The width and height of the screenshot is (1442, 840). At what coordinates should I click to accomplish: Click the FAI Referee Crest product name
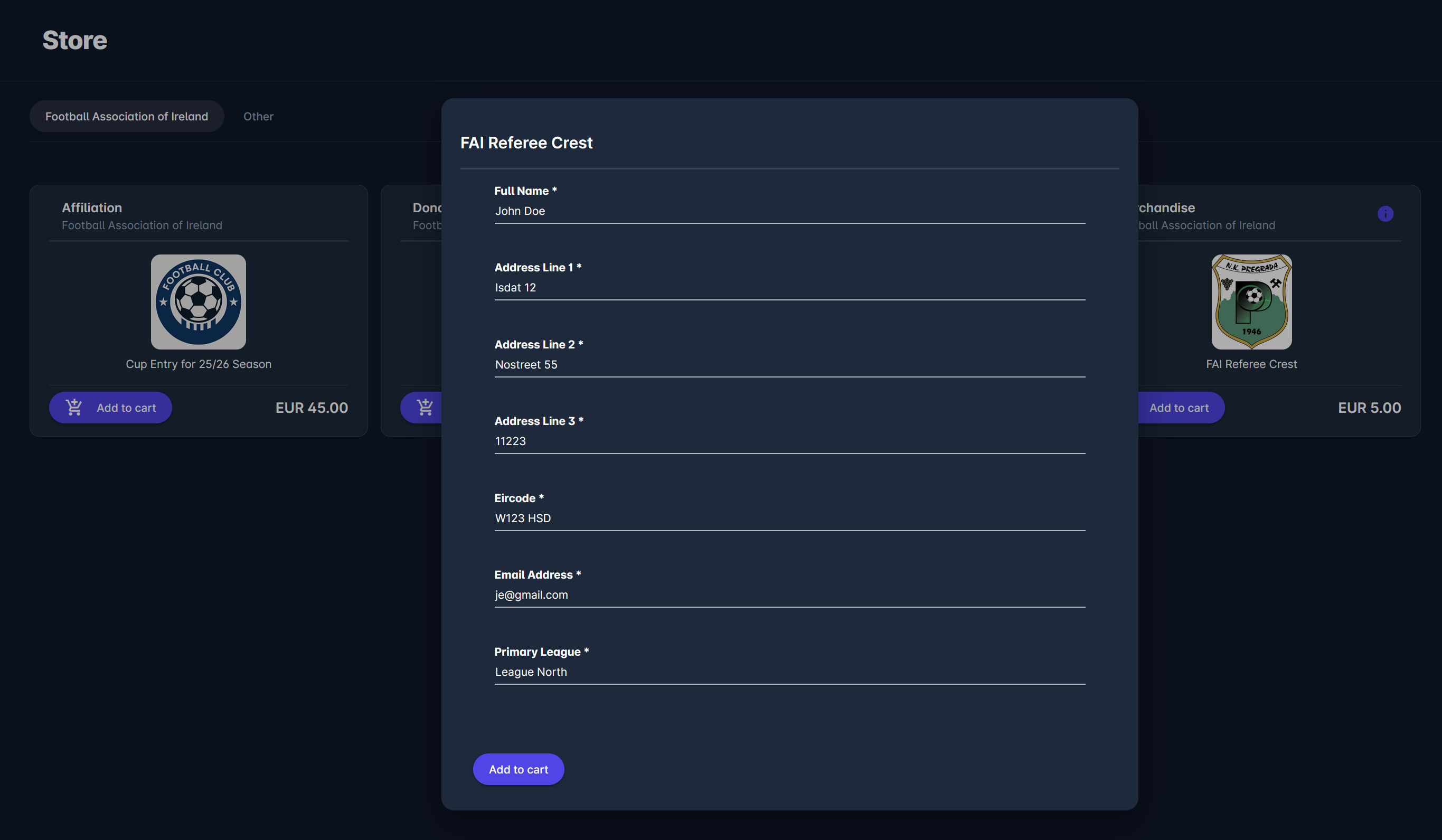tap(1251, 364)
